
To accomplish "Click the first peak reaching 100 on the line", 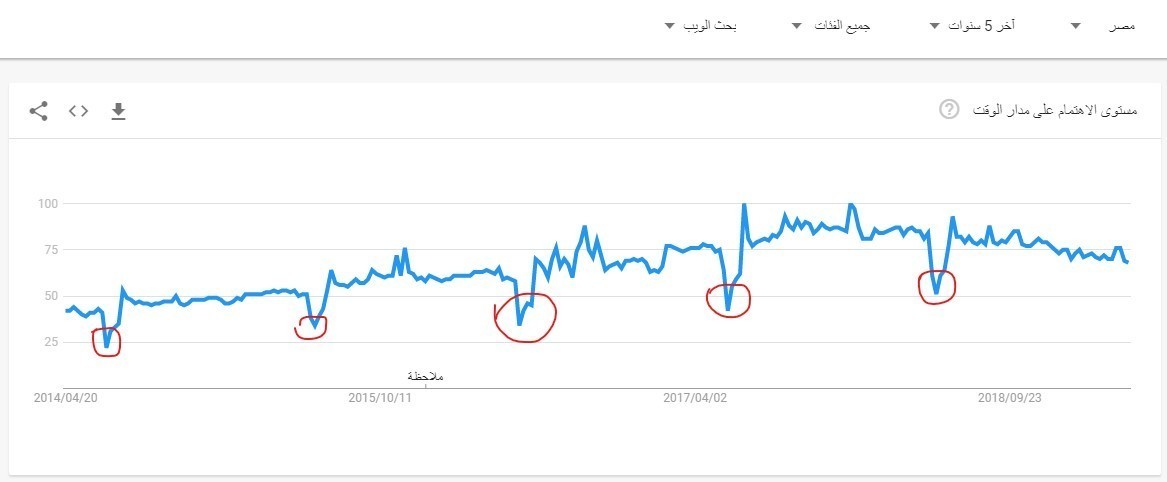I will [744, 204].
